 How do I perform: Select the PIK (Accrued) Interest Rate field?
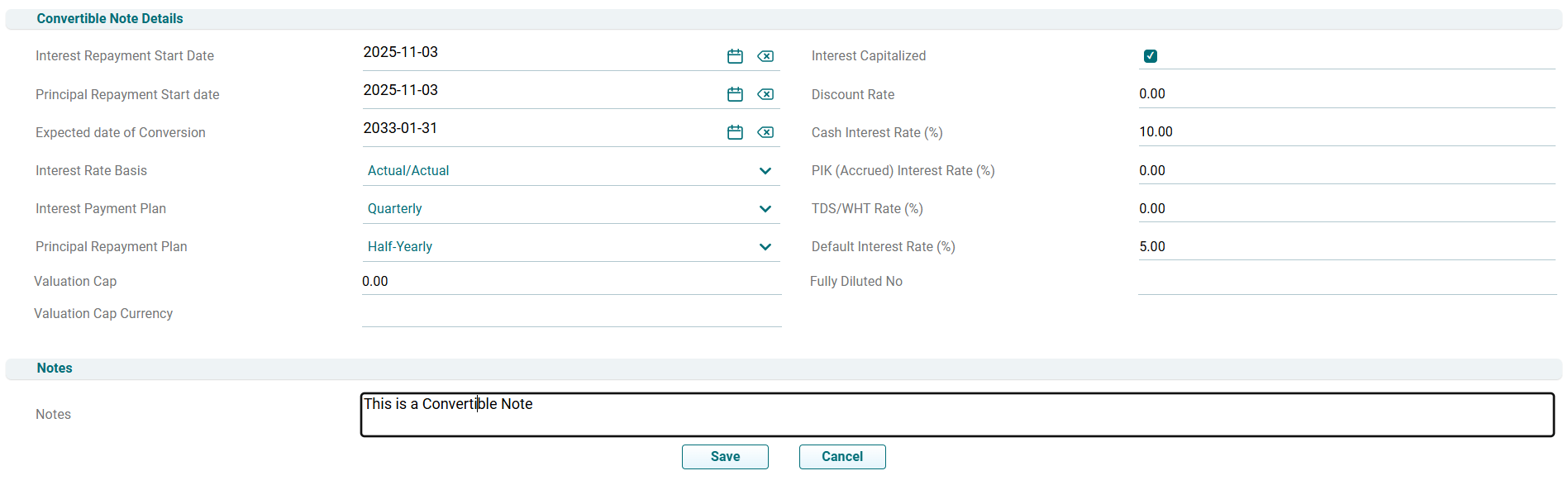click(x=1346, y=171)
